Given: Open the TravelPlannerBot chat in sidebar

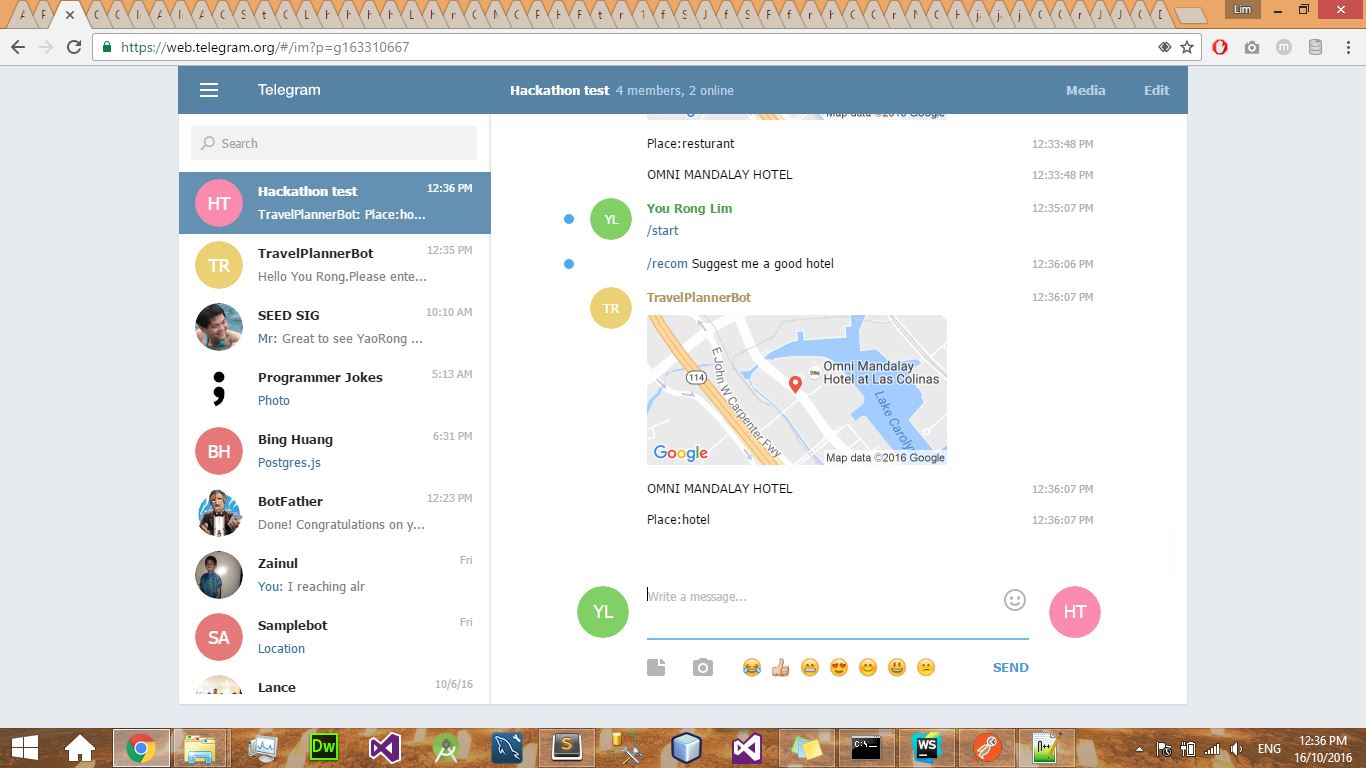Looking at the screenshot, I should tap(335, 265).
